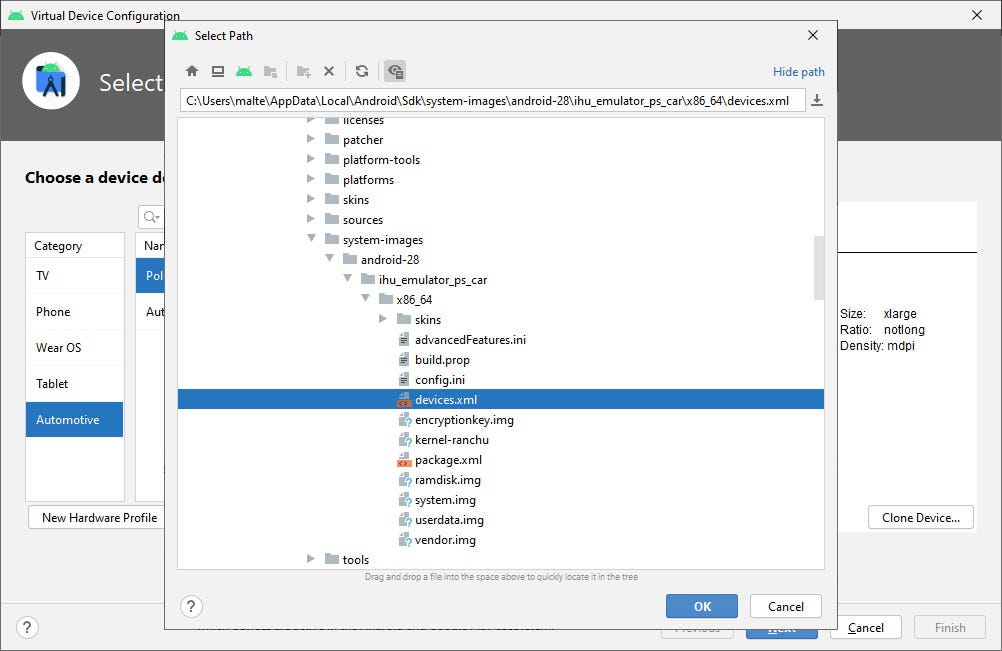Jump to Android SDK directory icon
The width and height of the screenshot is (1002, 651).
243,71
